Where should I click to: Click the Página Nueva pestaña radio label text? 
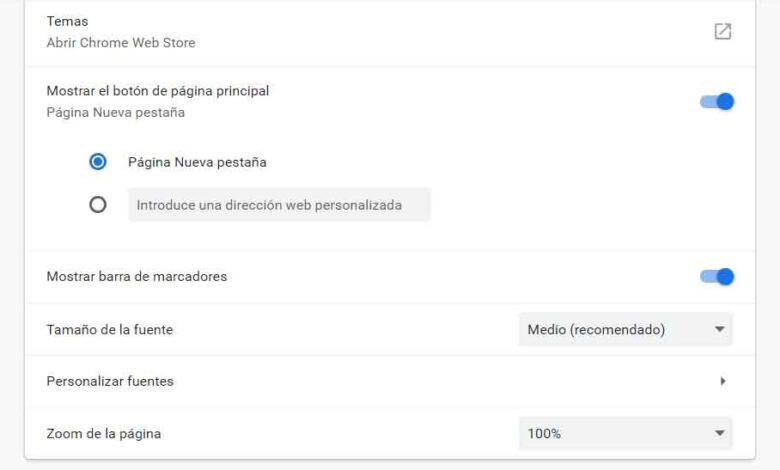[197, 162]
